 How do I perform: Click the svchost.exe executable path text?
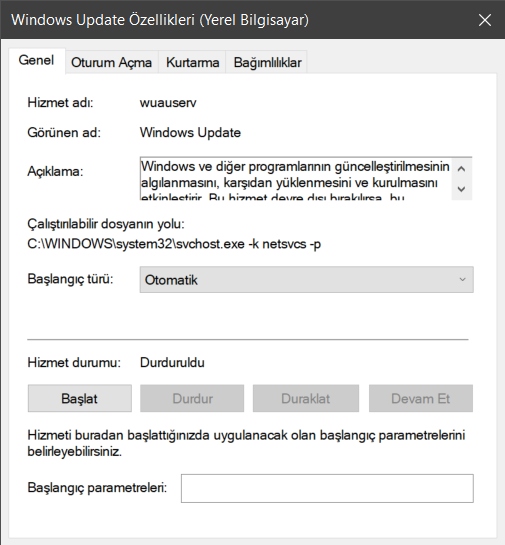pyautogui.click(x=174, y=244)
